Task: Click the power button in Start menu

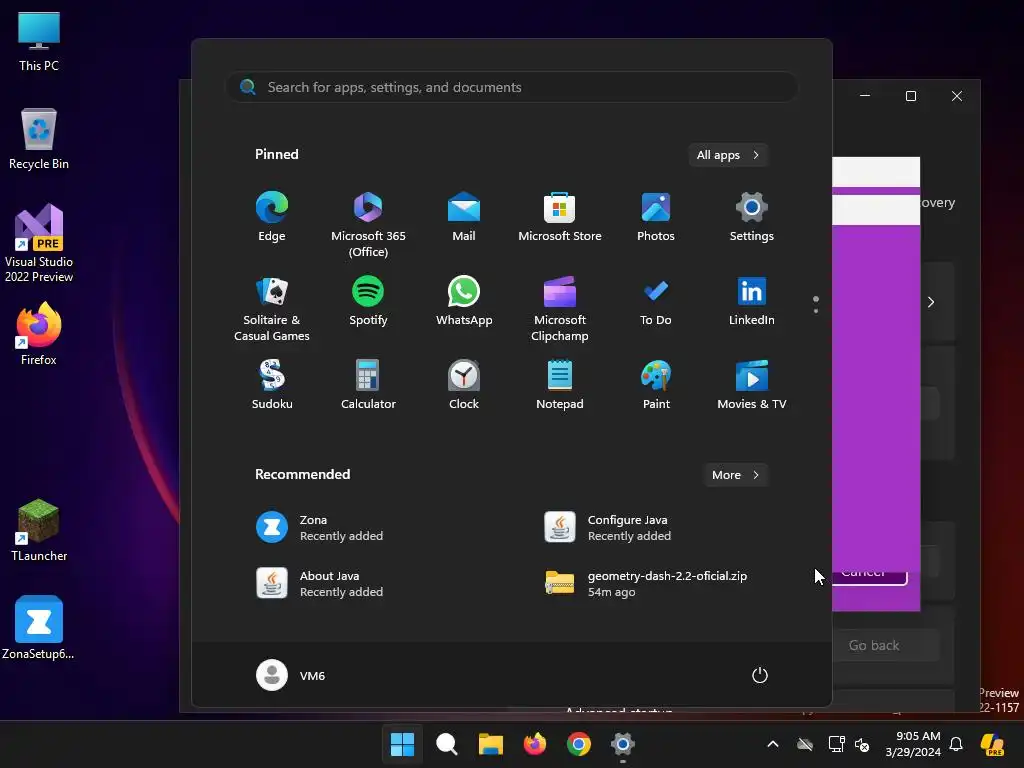Action: (760, 675)
